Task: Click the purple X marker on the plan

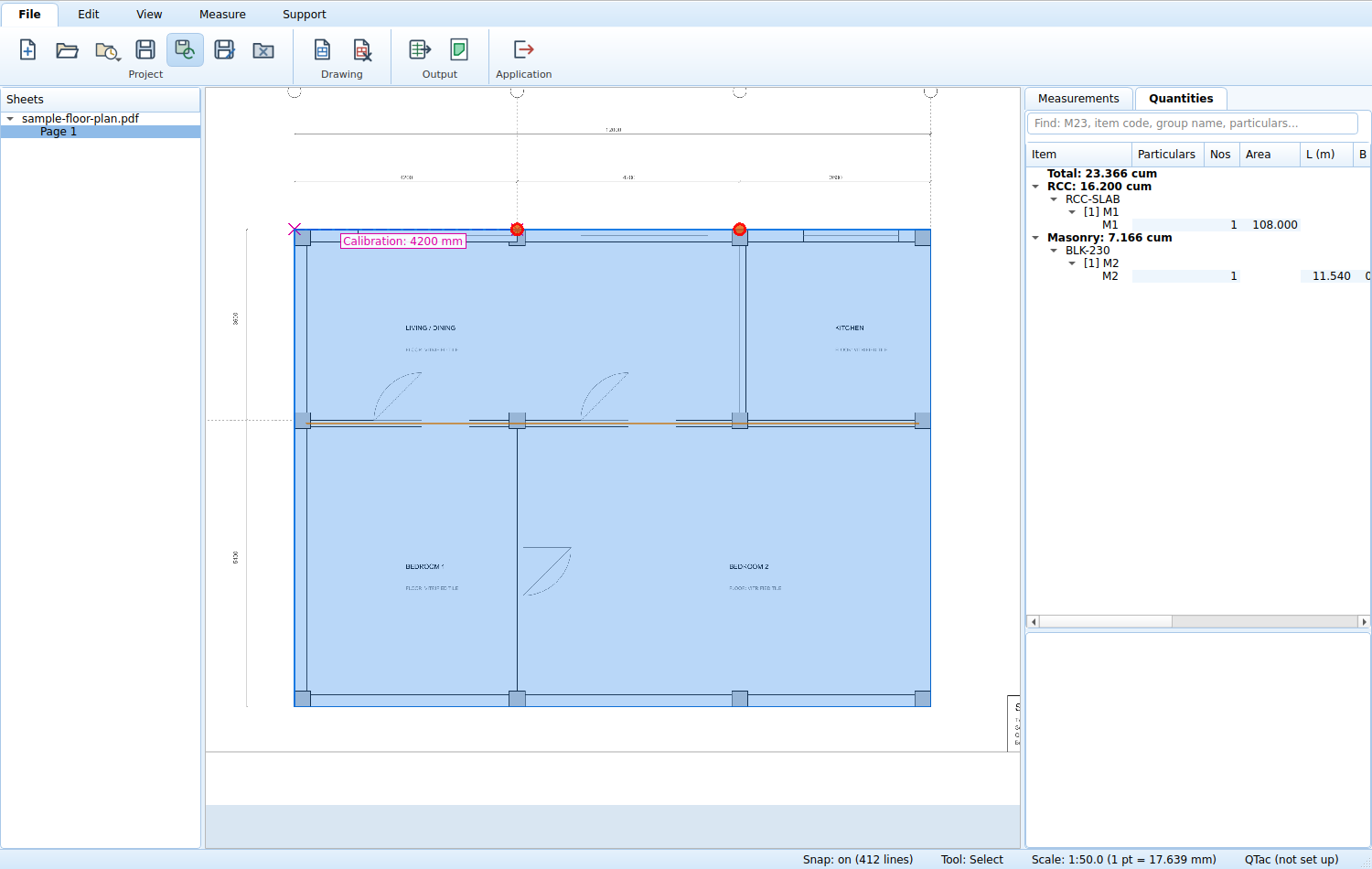Action: click(x=295, y=230)
